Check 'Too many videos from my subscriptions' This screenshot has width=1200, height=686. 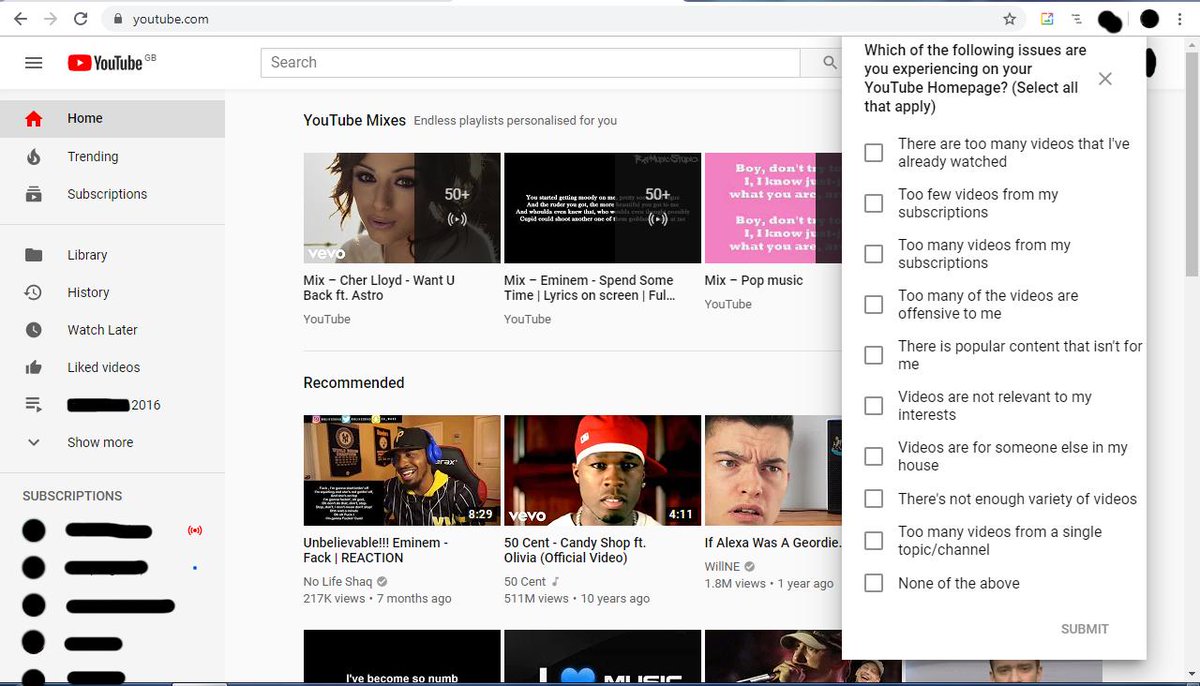(x=874, y=253)
